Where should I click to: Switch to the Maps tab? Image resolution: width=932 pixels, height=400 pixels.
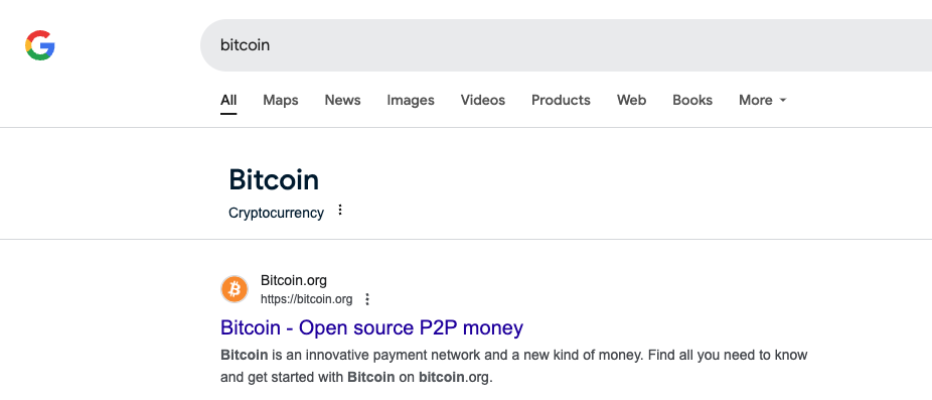point(281,100)
